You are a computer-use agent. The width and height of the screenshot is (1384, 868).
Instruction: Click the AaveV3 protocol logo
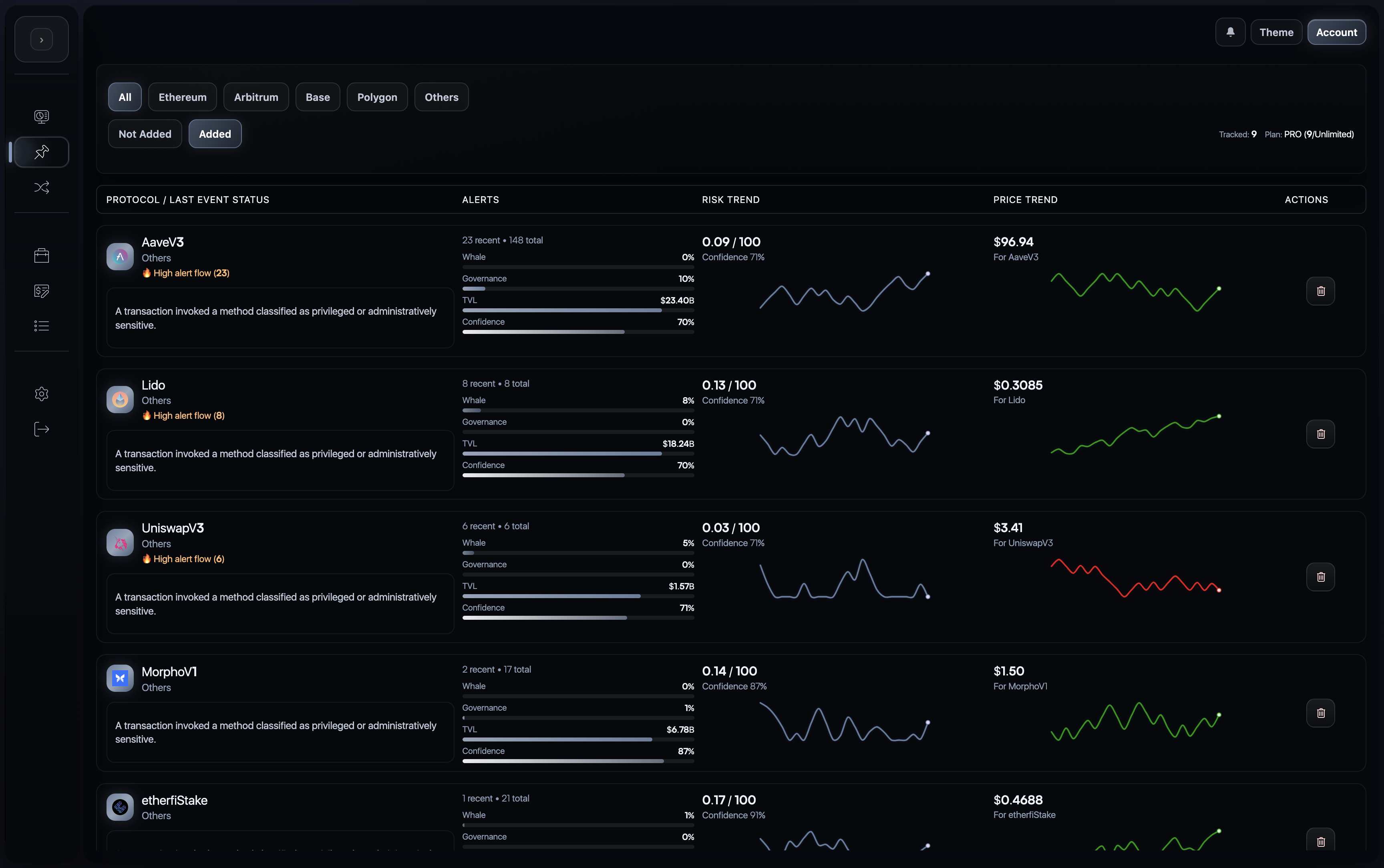click(x=120, y=257)
